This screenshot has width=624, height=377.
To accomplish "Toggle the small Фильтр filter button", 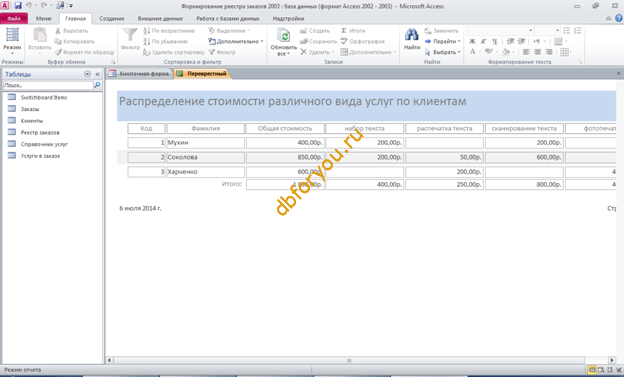I will (222, 52).
